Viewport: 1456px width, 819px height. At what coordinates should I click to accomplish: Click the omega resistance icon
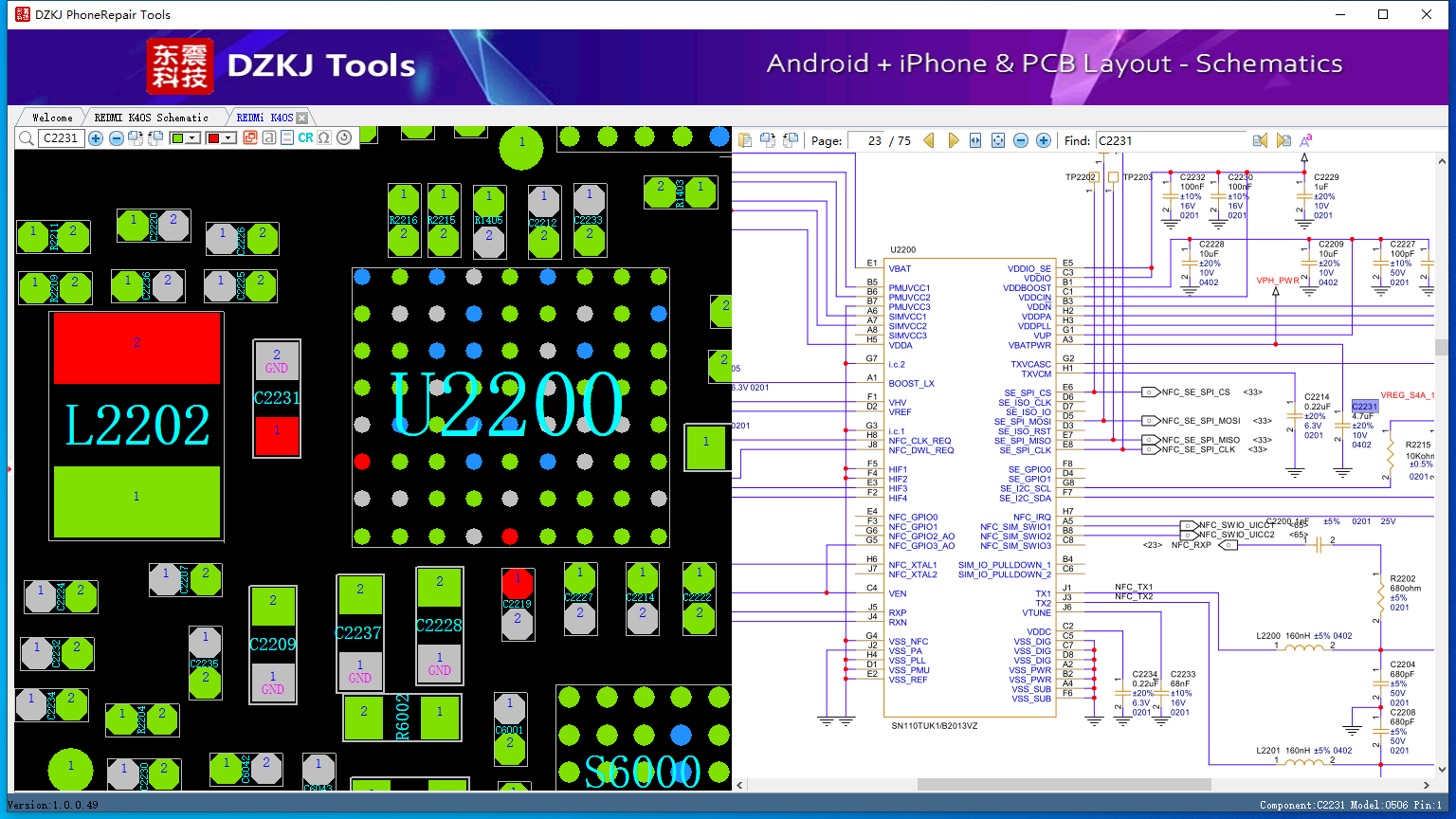(x=324, y=138)
